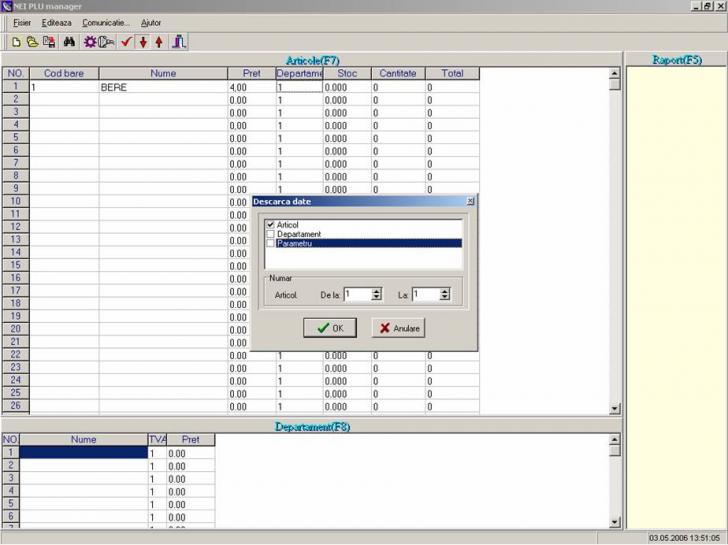
Task: Click the red checkmark toolbar icon
Action: tap(126, 42)
